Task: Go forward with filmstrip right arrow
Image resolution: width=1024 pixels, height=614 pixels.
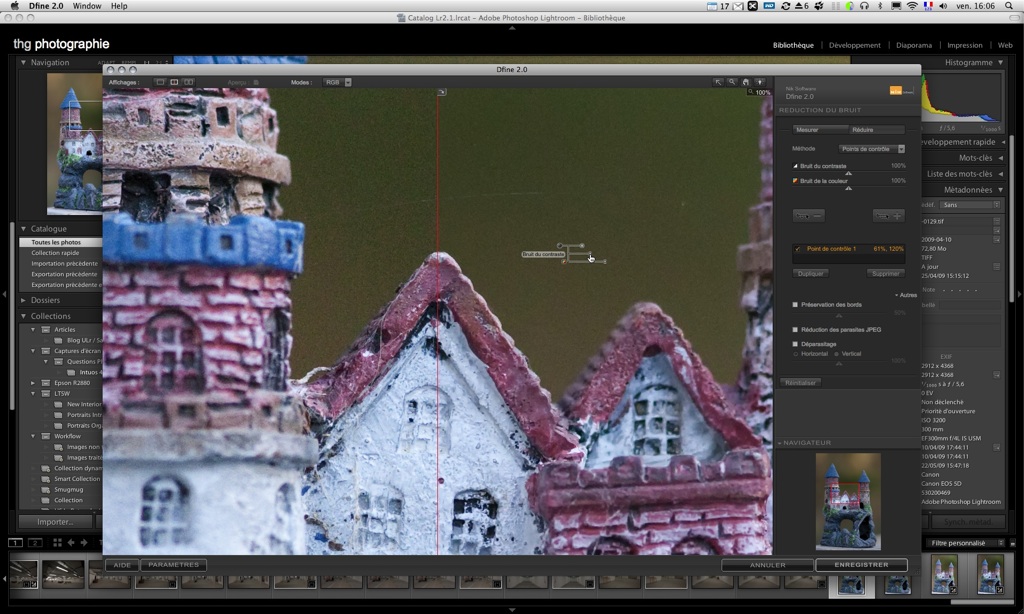Action: [85, 543]
